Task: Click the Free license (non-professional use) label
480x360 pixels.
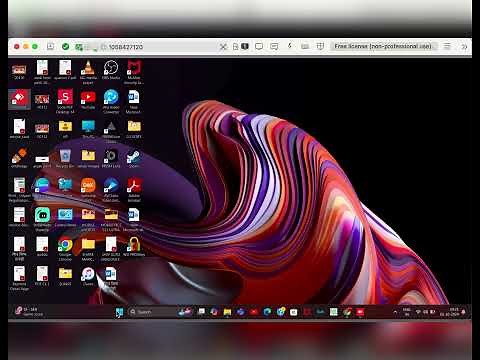Action: pyautogui.click(x=383, y=46)
